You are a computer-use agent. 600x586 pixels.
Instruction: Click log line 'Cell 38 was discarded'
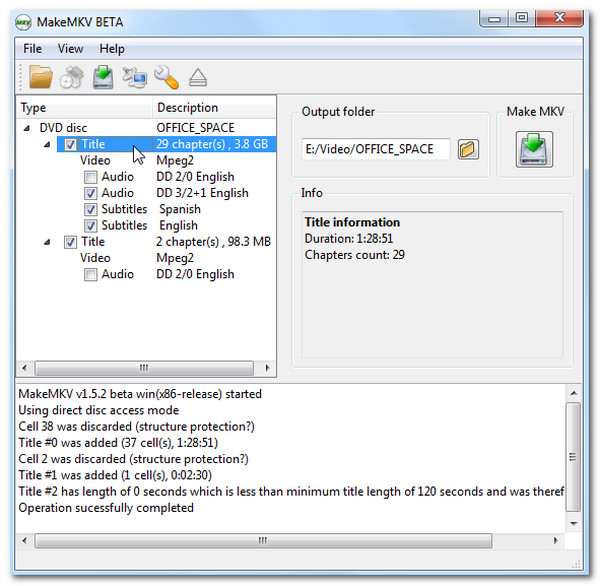point(136,426)
